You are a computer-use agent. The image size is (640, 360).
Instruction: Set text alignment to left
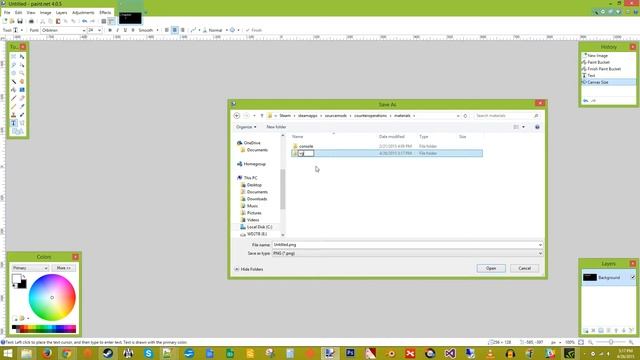coord(167,30)
